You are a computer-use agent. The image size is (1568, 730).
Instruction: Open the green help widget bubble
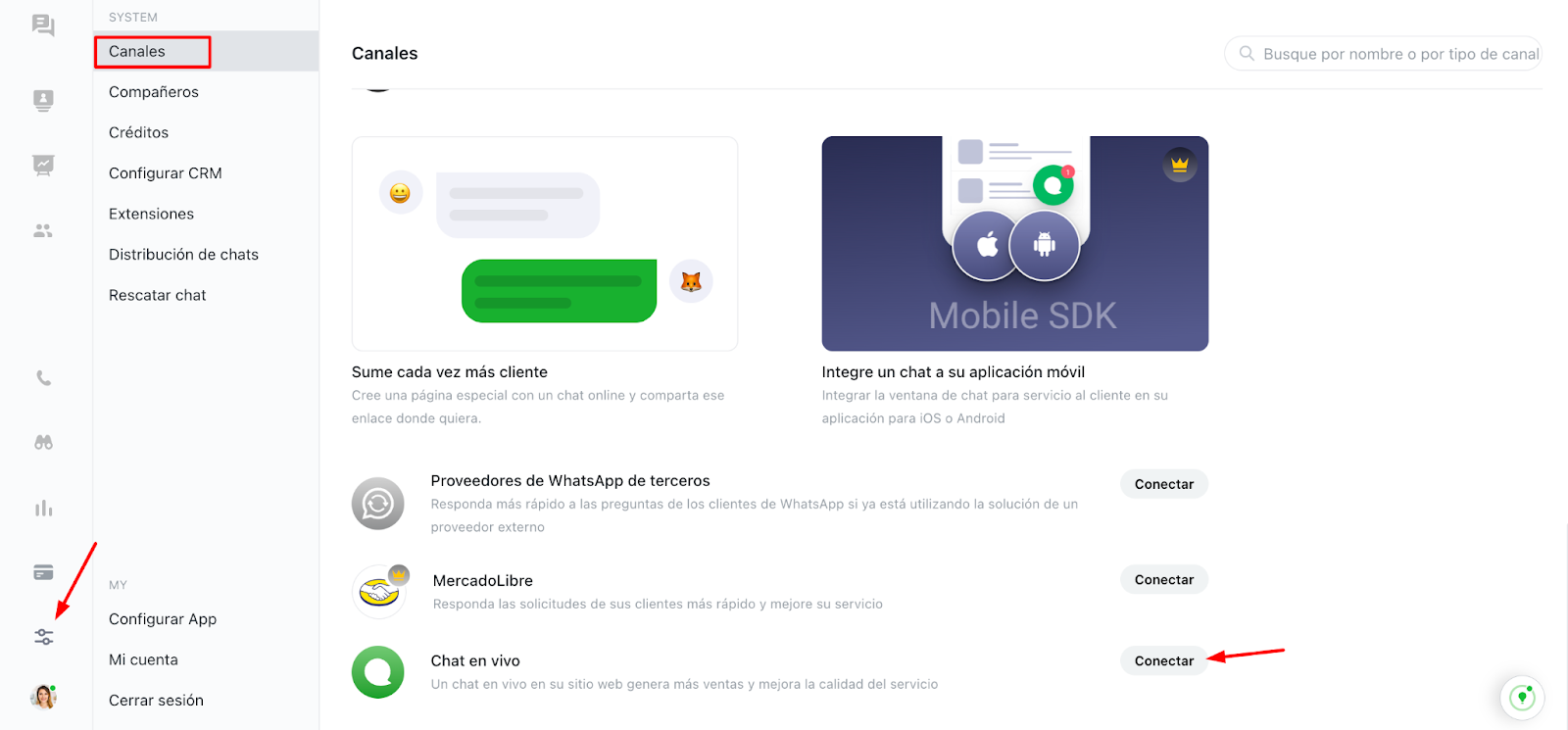click(x=1522, y=698)
